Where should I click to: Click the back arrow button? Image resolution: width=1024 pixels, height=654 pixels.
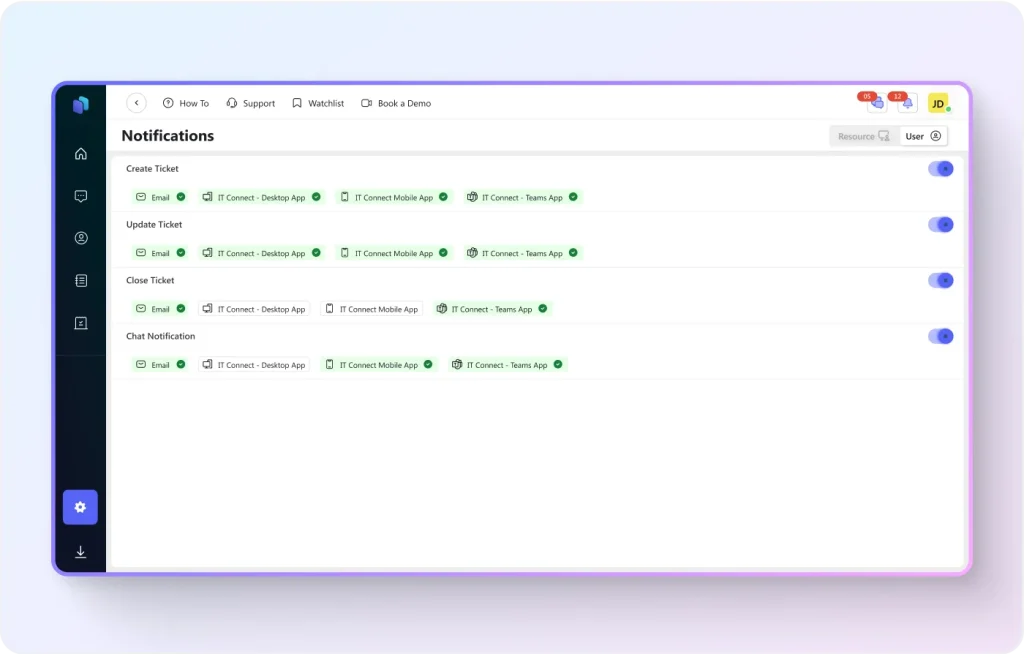point(137,103)
